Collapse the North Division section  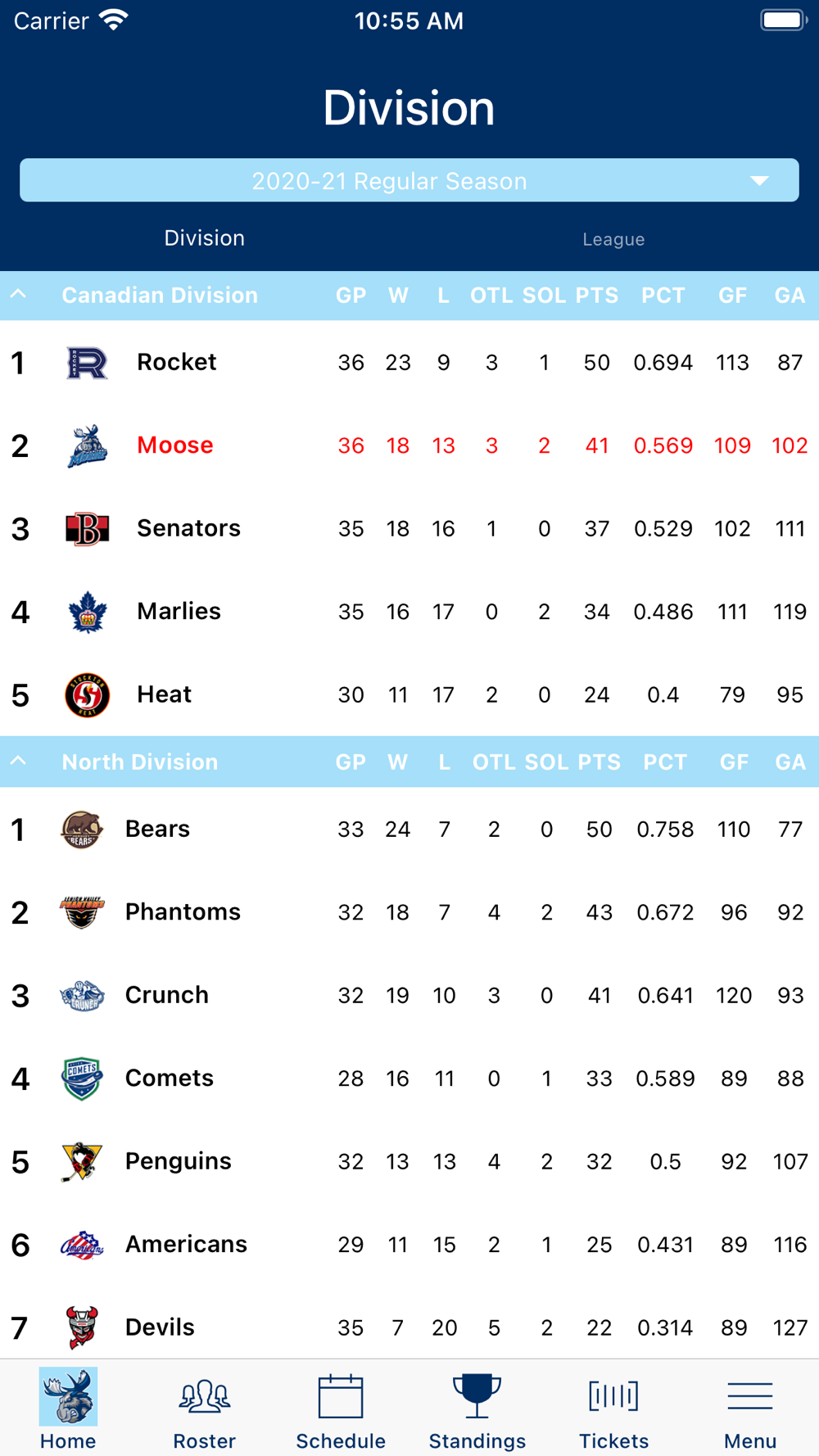pyautogui.click(x=19, y=762)
